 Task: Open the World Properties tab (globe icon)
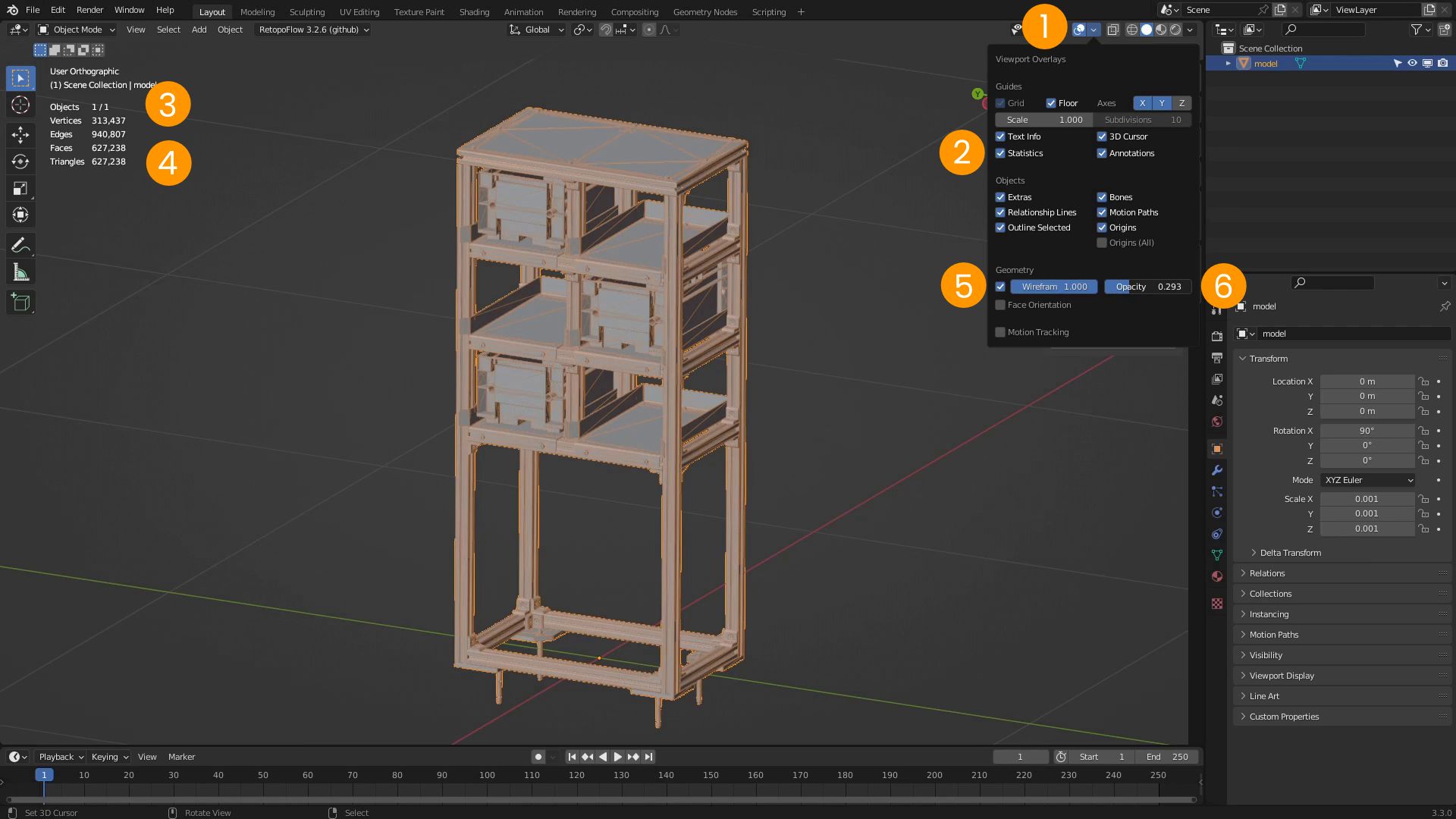pos(1217,421)
